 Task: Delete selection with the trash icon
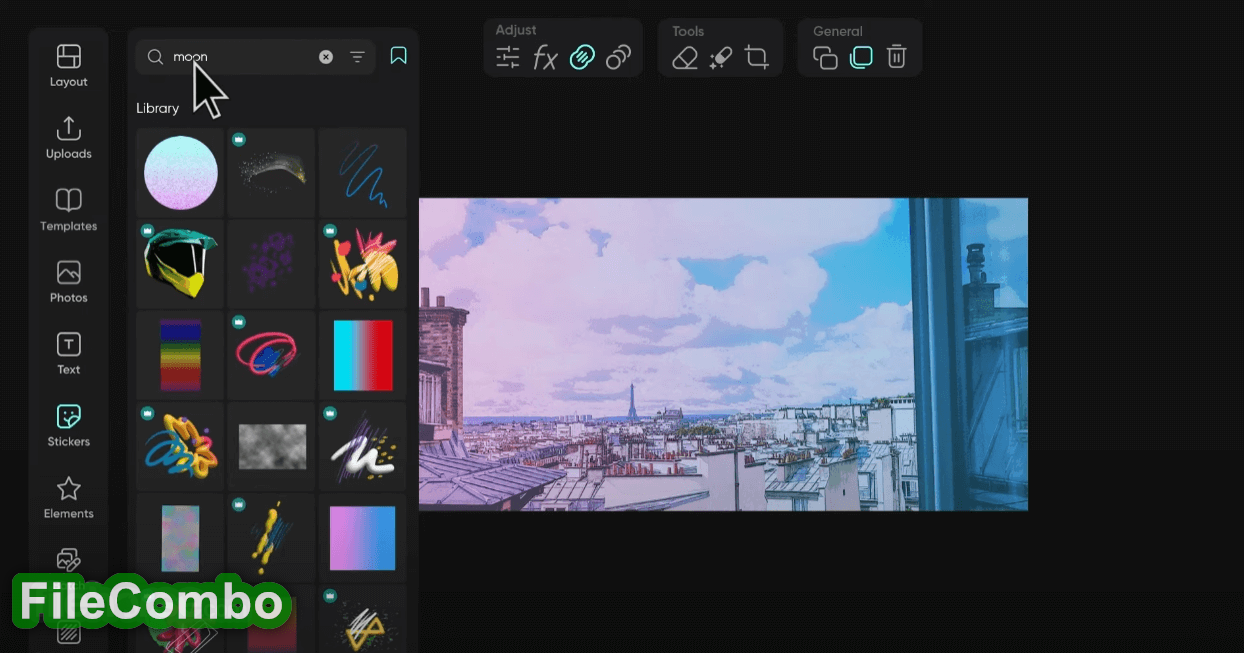897,57
